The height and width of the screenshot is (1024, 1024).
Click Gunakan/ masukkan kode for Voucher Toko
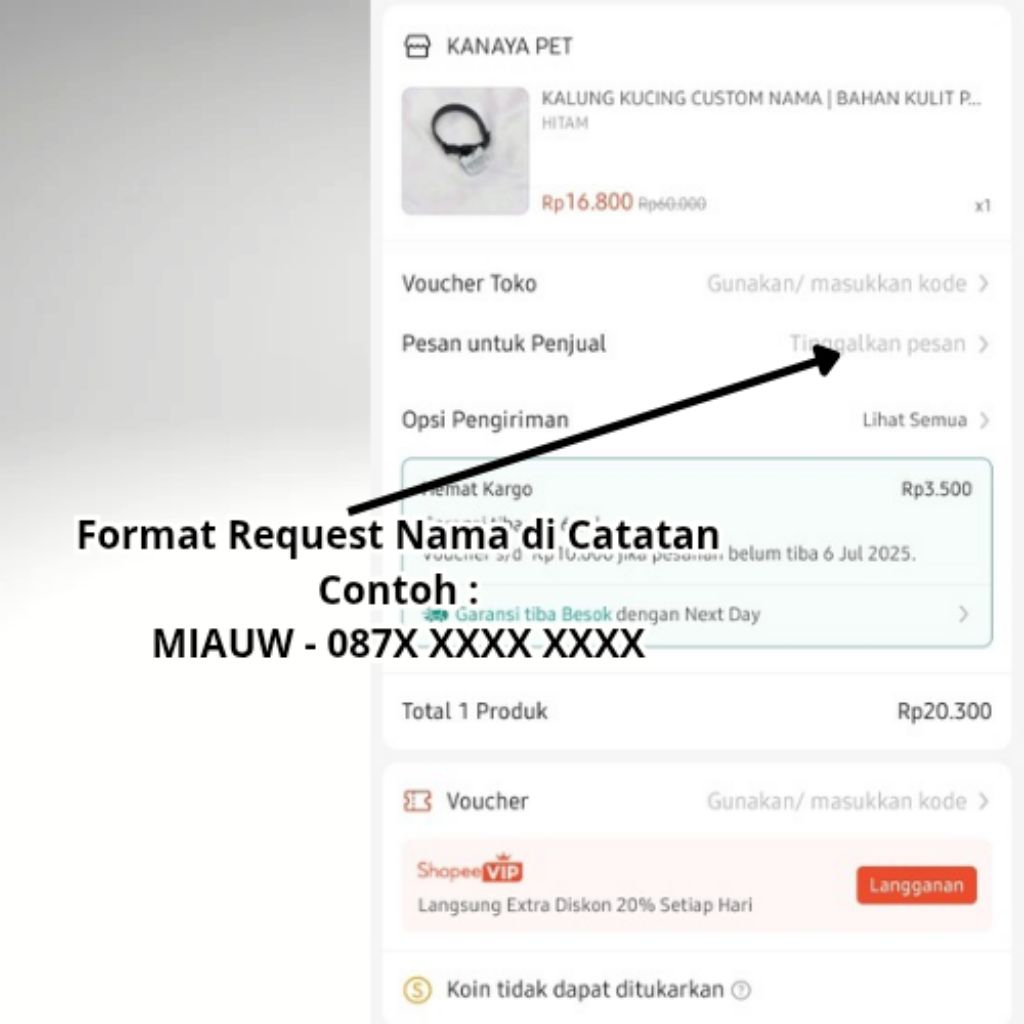click(x=837, y=283)
